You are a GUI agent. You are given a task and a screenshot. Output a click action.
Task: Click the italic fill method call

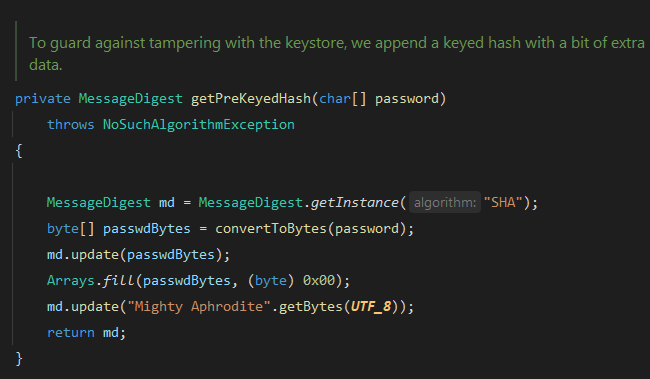119,280
